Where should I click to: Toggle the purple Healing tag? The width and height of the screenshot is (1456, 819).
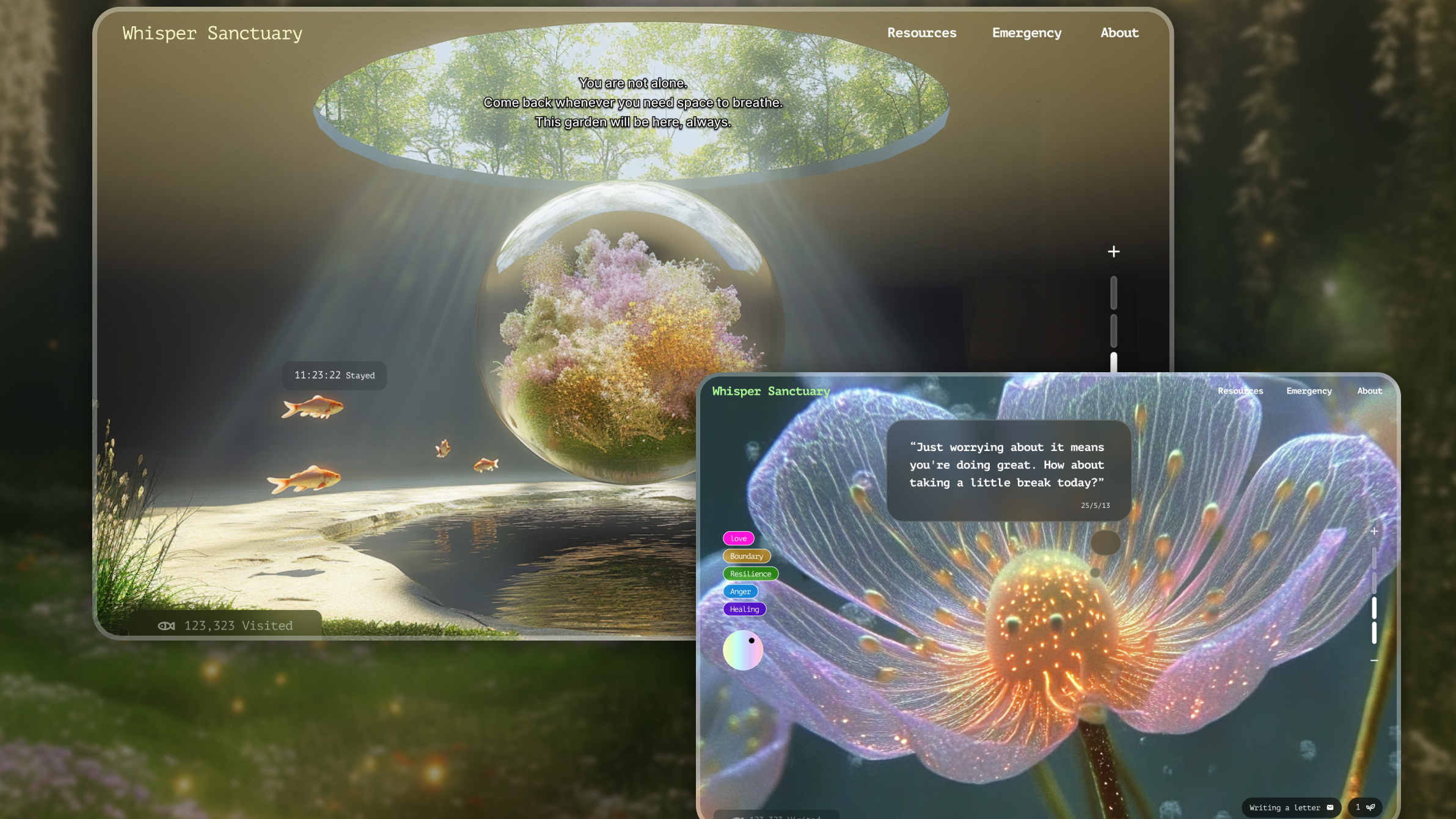744,609
